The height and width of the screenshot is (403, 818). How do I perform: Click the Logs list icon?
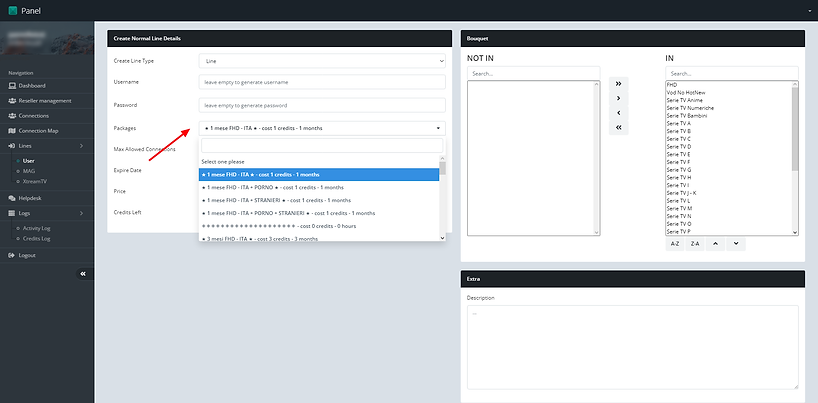click(13, 214)
